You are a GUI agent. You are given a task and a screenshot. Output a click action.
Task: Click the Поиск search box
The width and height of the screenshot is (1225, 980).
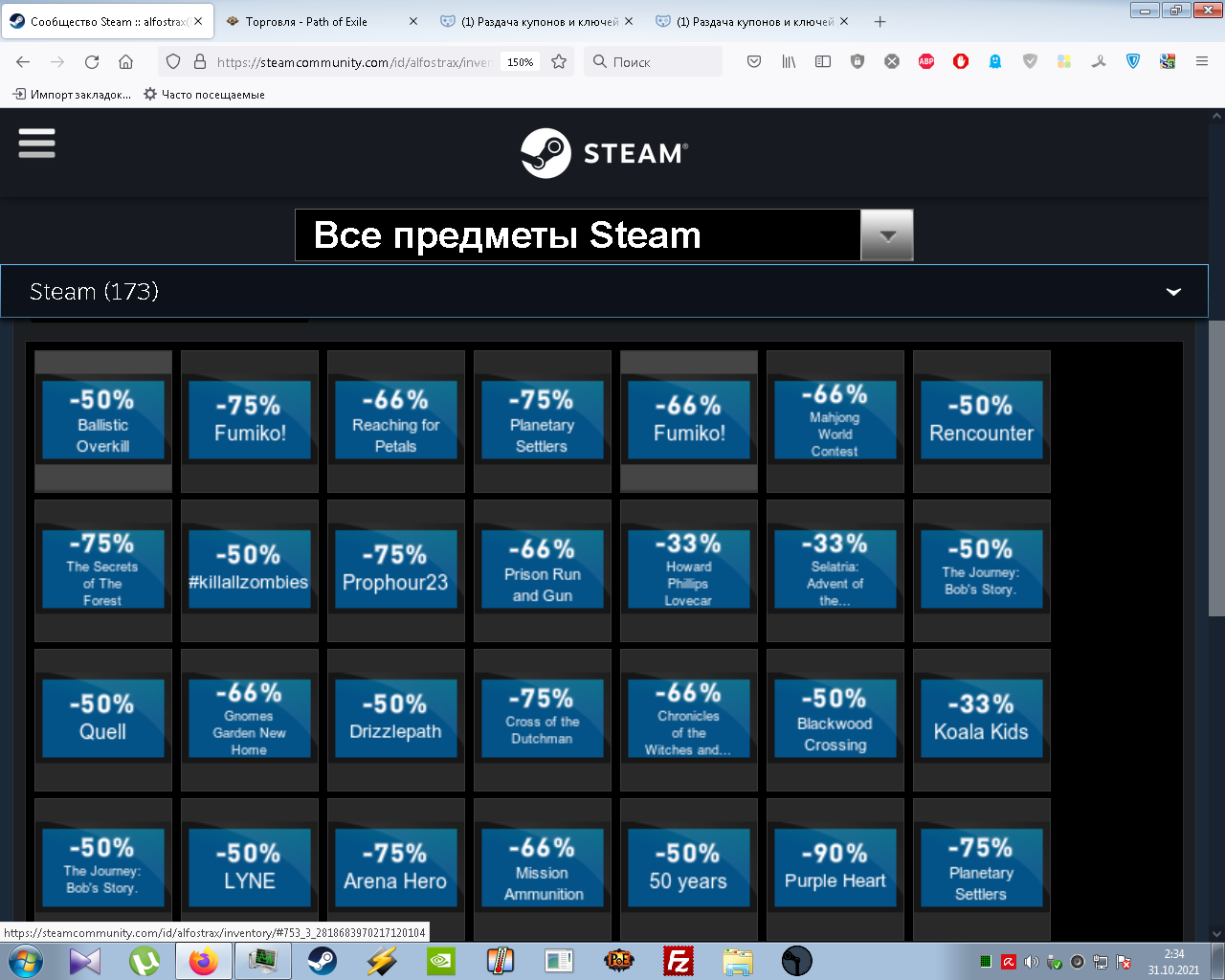pyautogui.click(x=653, y=62)
